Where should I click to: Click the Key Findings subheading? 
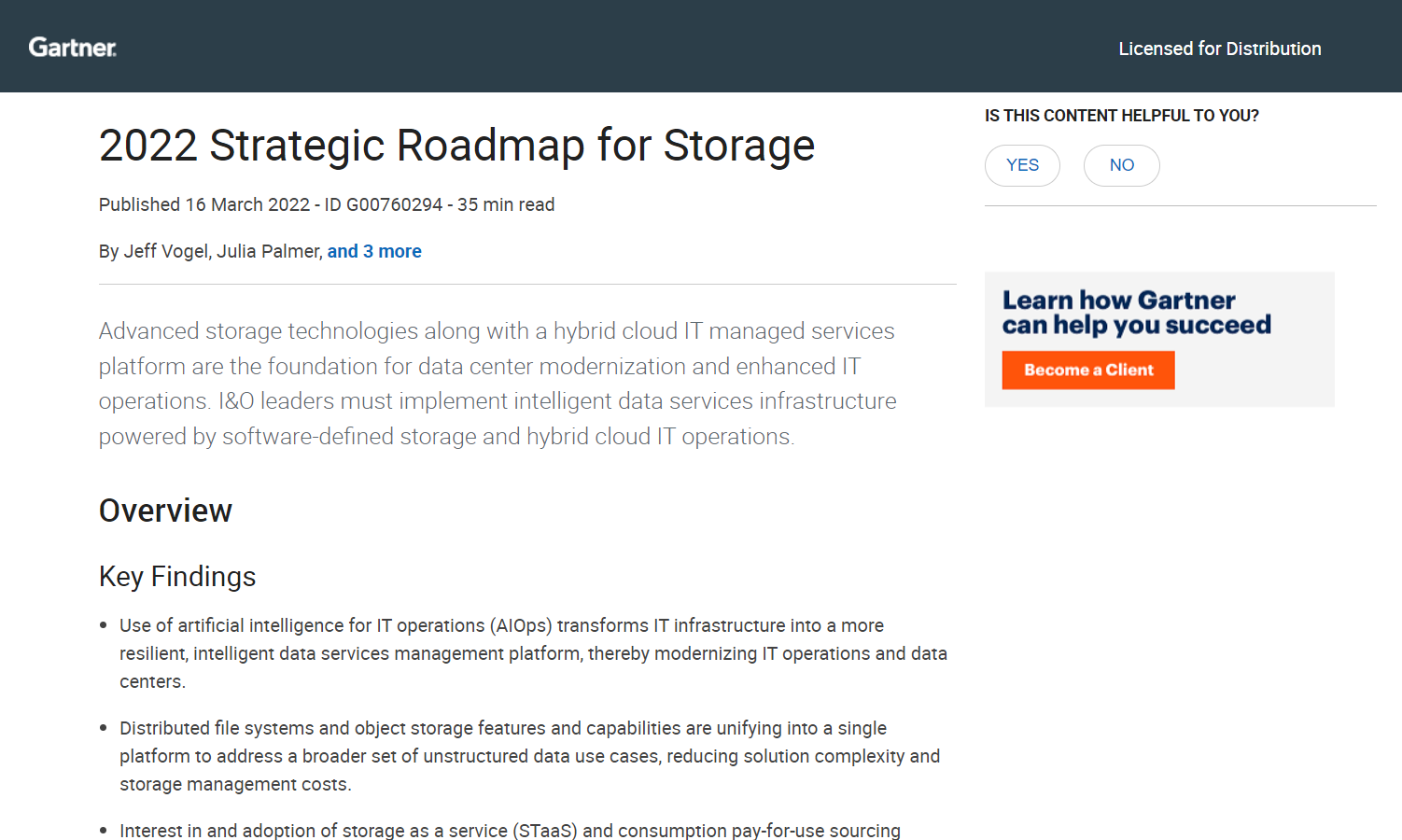point(177,577)
